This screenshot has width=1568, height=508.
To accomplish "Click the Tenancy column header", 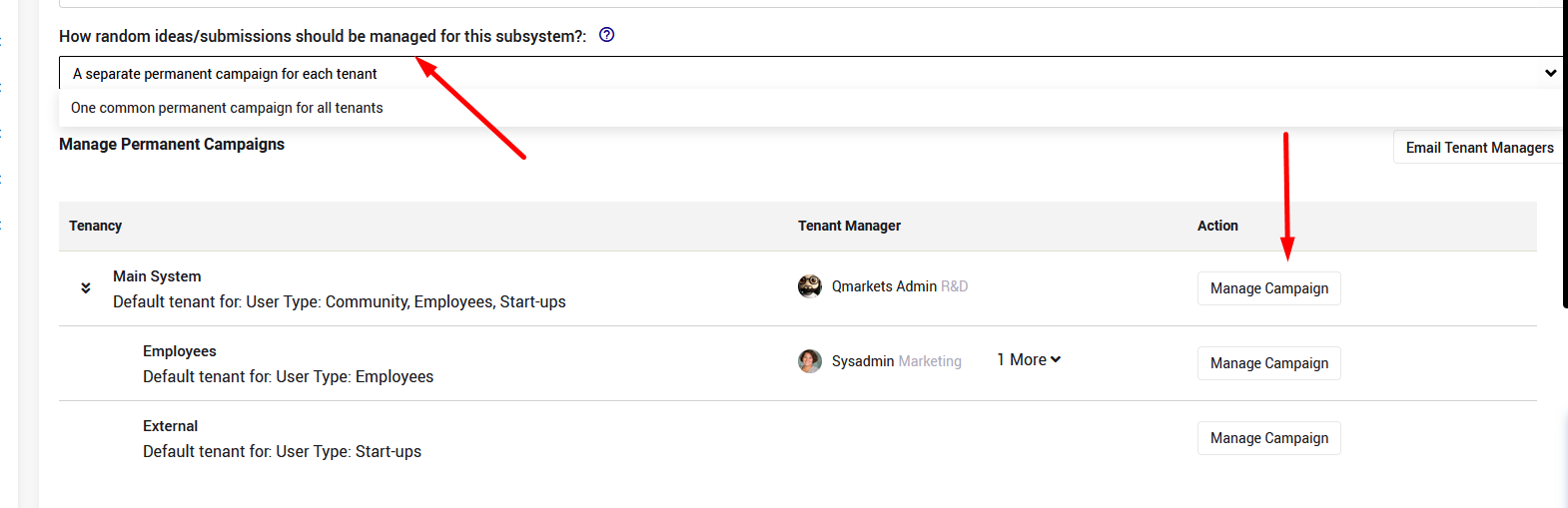I will [x=96, y=226].
